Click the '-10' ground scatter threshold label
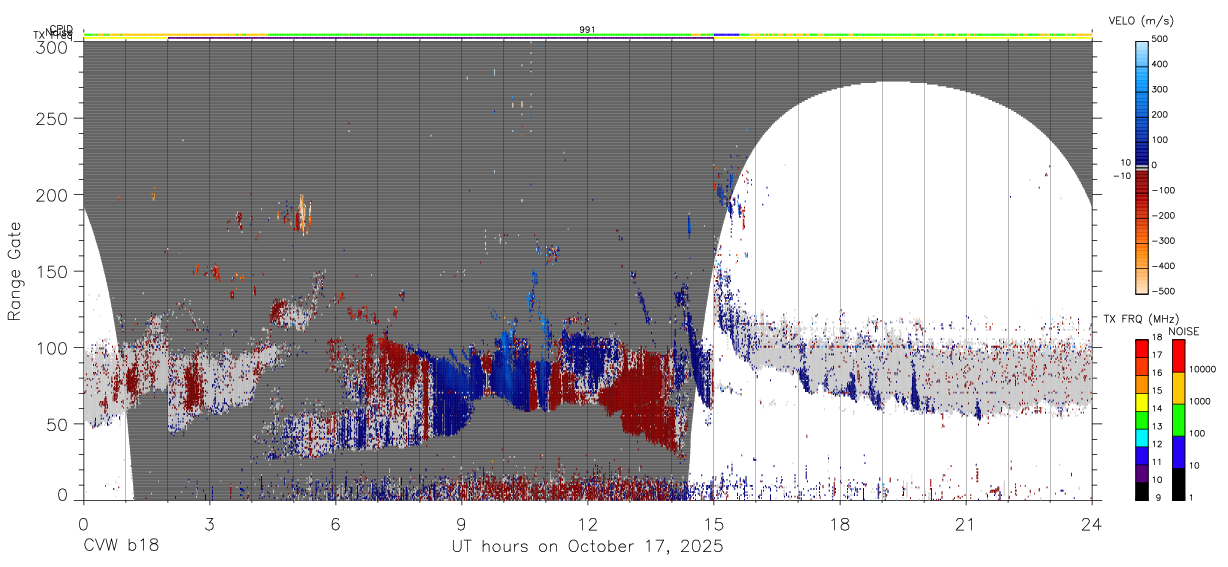The height and width of the screenshot is (567, 1228). pos(1121,175)
